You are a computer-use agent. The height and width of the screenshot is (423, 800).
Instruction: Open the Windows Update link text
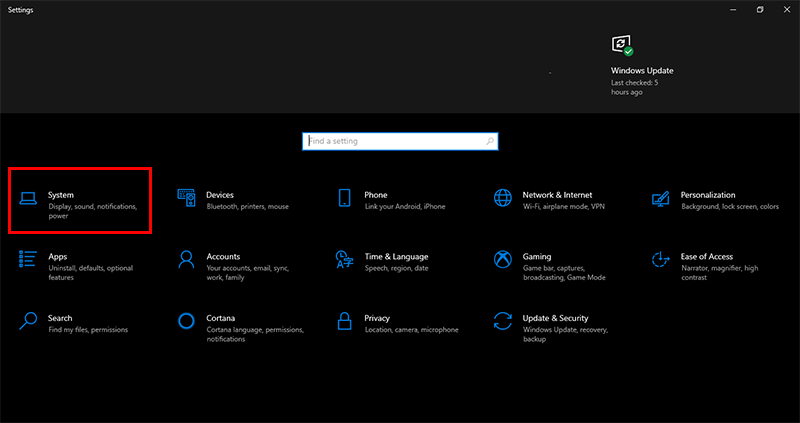[x=642, y=71]
